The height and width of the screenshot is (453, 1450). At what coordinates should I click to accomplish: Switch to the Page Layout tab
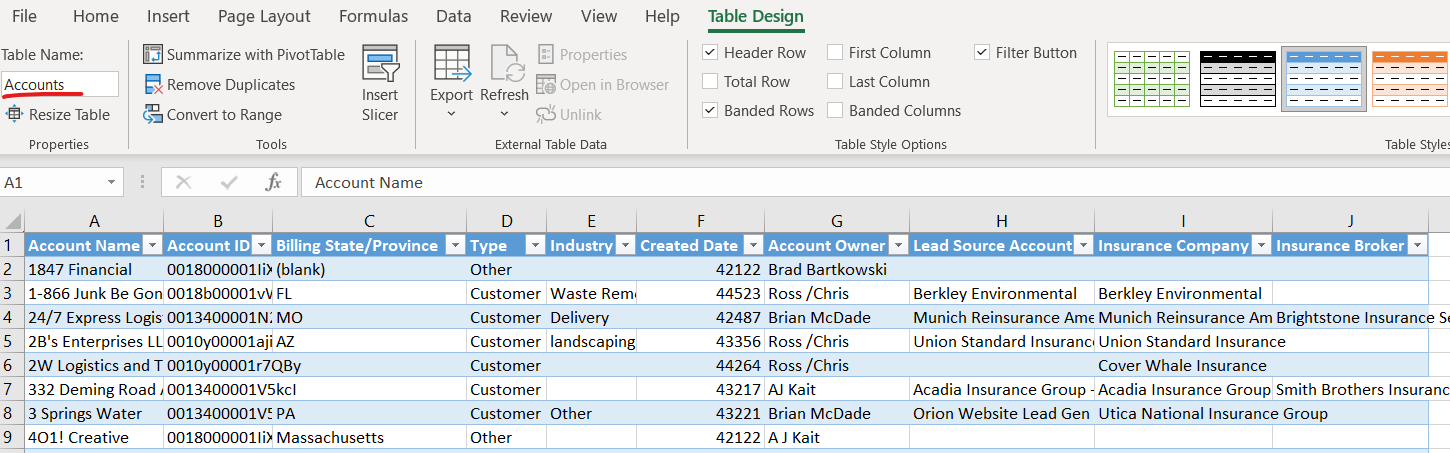[x=264, y=16]
